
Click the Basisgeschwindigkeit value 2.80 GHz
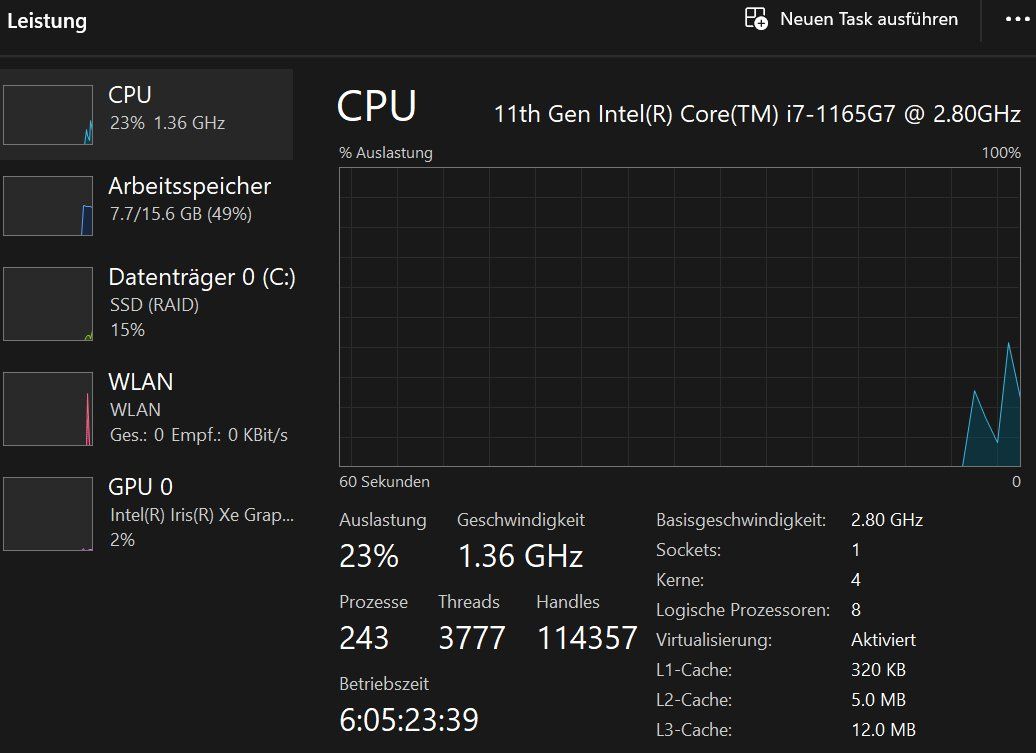pos(887,520)
